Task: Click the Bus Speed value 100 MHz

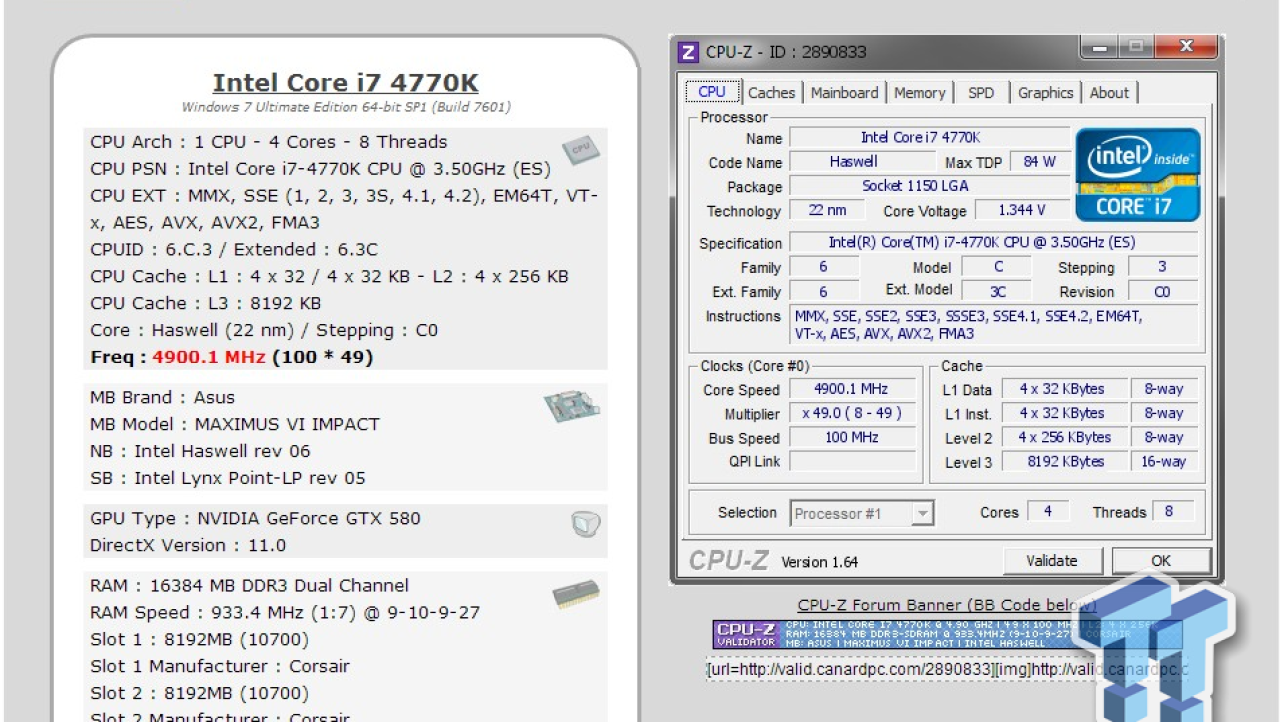Action: tap(852, 437)
